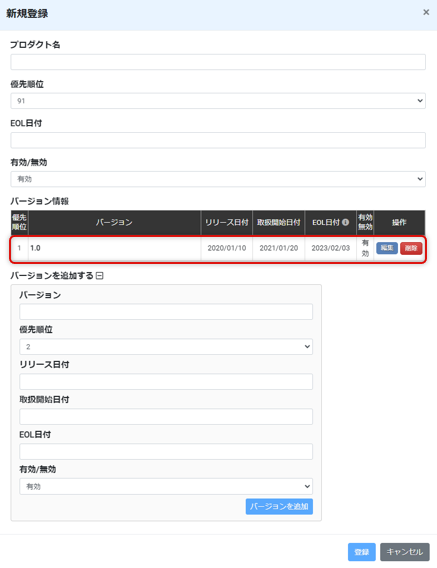Focus the version EOL日付 input field

(166, 451)
